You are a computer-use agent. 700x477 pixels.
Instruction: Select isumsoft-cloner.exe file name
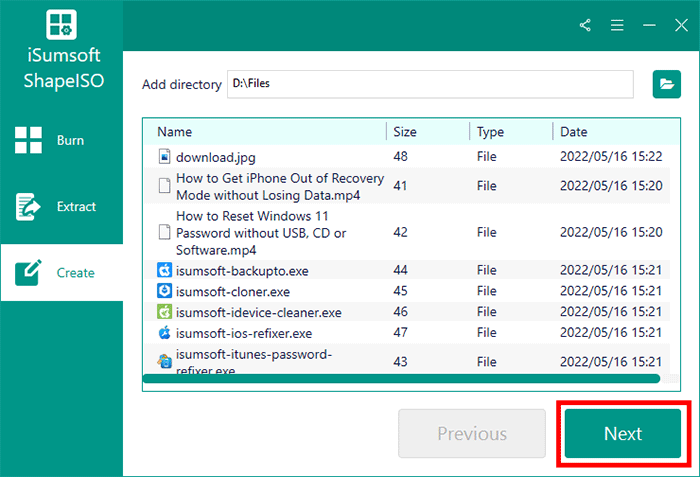click(x=233, y=292)
